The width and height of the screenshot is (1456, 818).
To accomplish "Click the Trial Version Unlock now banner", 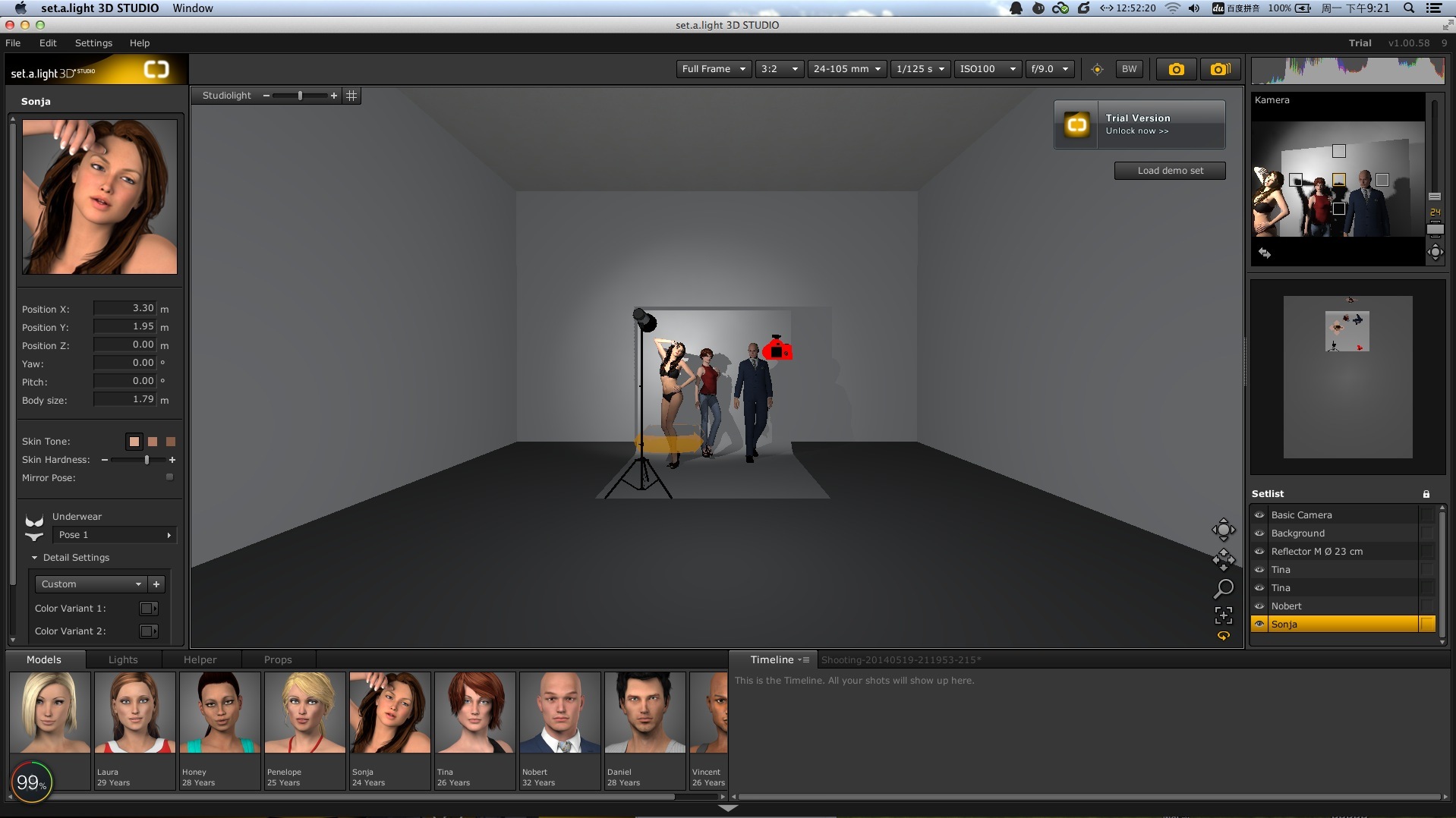I will click(x=1139, y=124).
